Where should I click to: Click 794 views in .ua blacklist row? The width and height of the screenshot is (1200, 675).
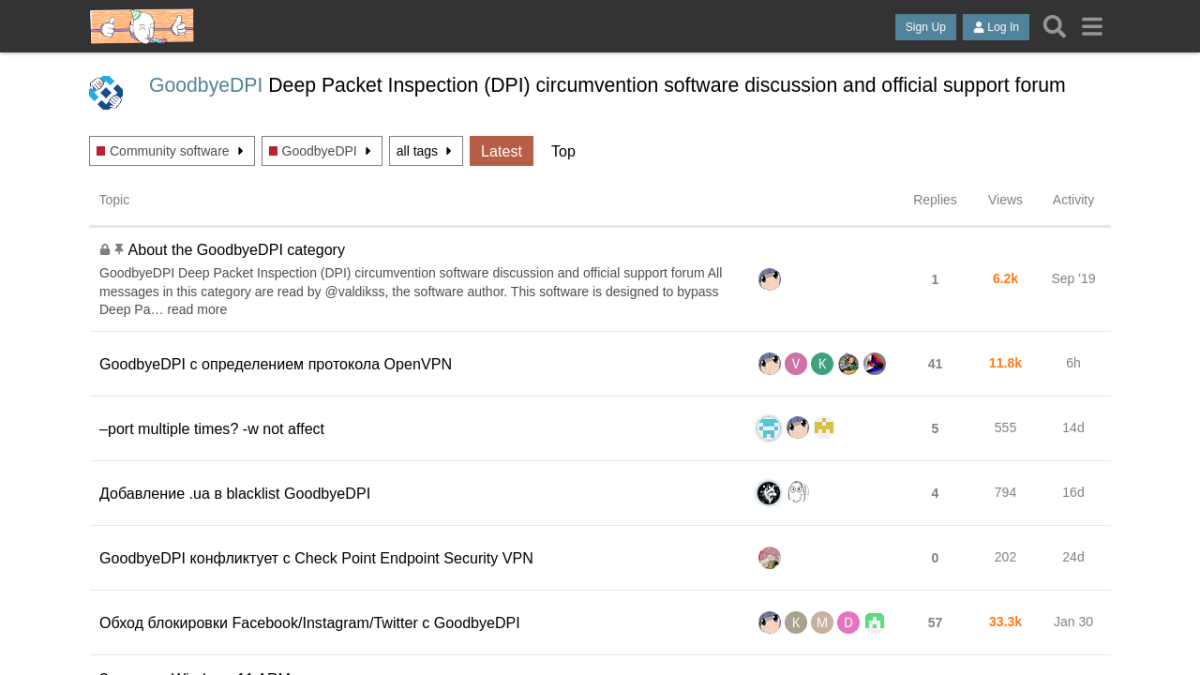[x=1005, y=493]
